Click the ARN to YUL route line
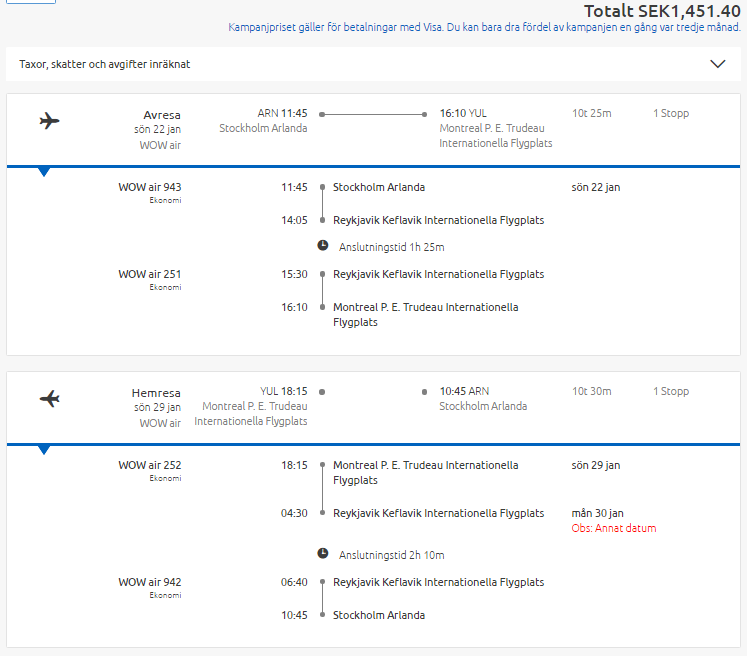Screen dimensions: 747x656 [373, 114]
